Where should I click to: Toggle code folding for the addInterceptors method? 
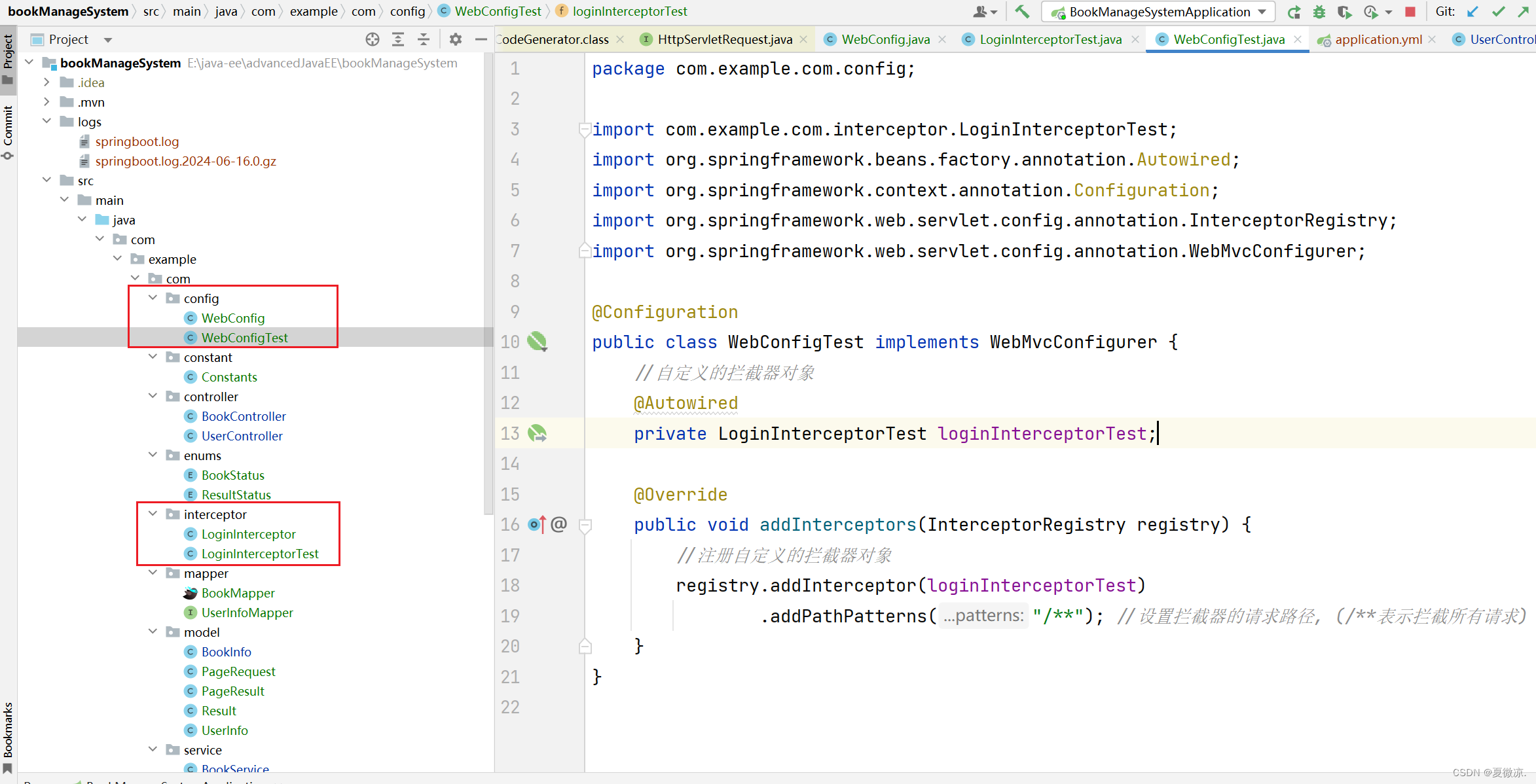[x=585, y=525]
